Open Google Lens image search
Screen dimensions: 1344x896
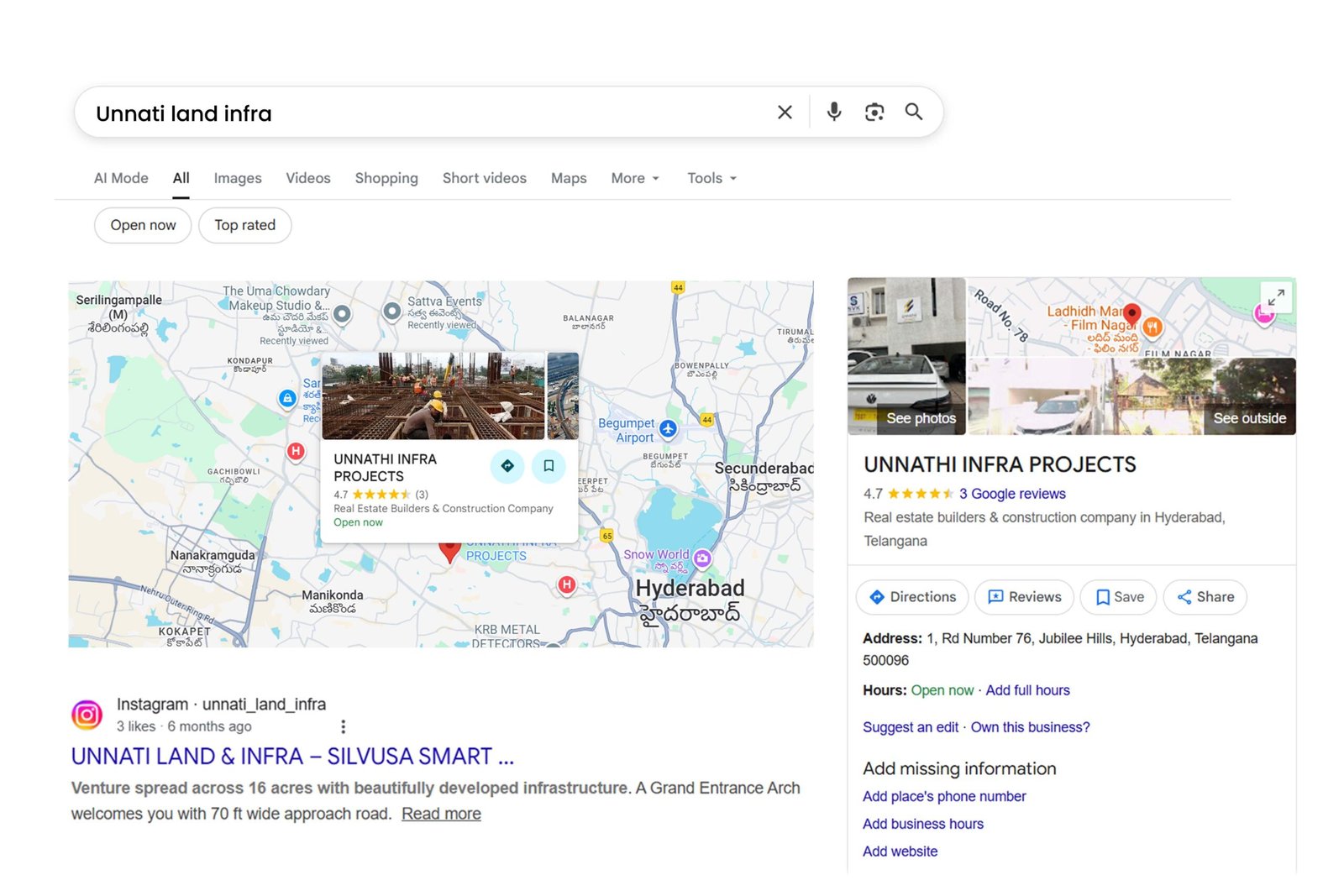[x=874, y=111]
